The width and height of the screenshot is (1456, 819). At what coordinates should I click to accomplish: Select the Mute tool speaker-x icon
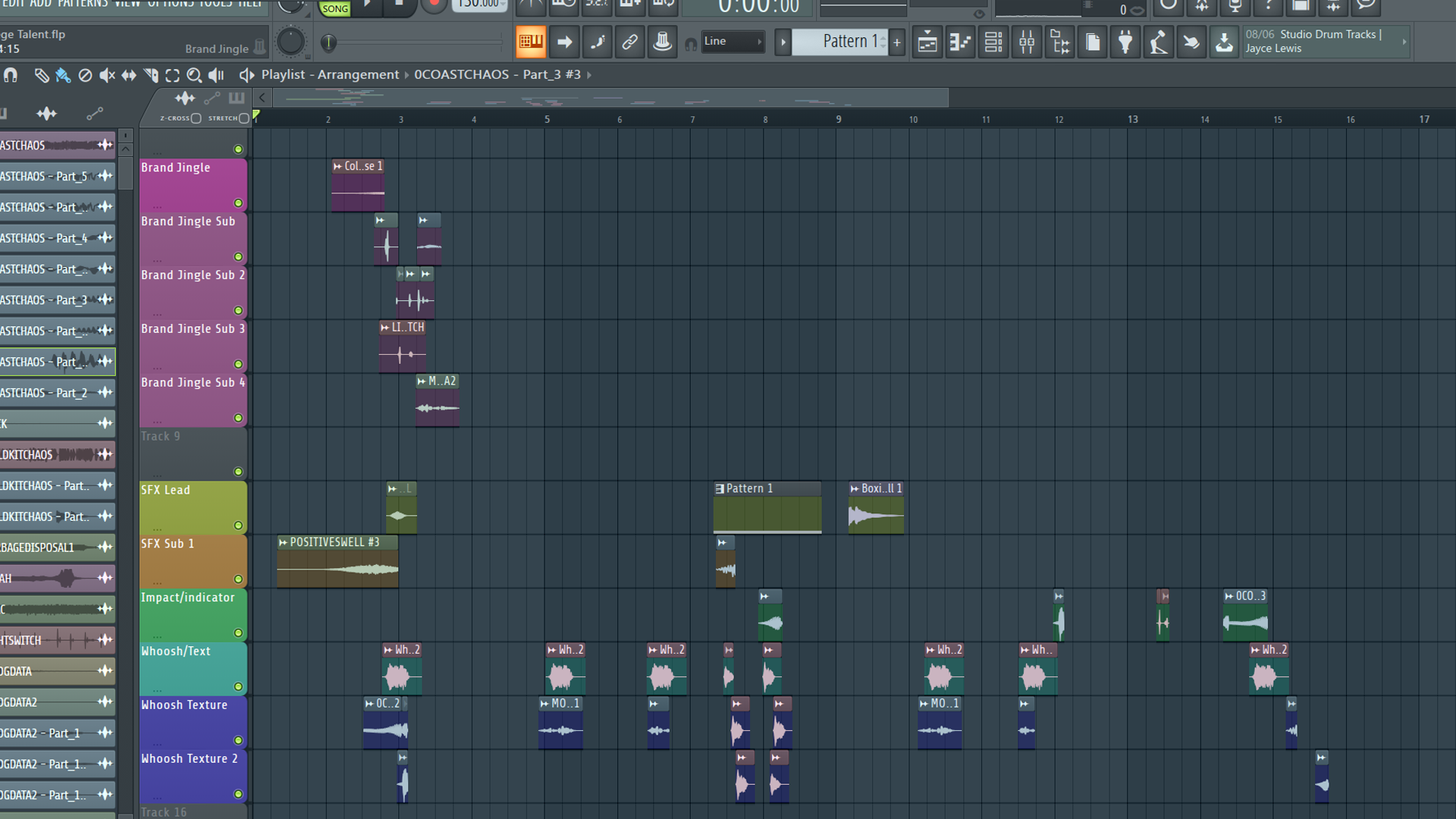point(108,75)
